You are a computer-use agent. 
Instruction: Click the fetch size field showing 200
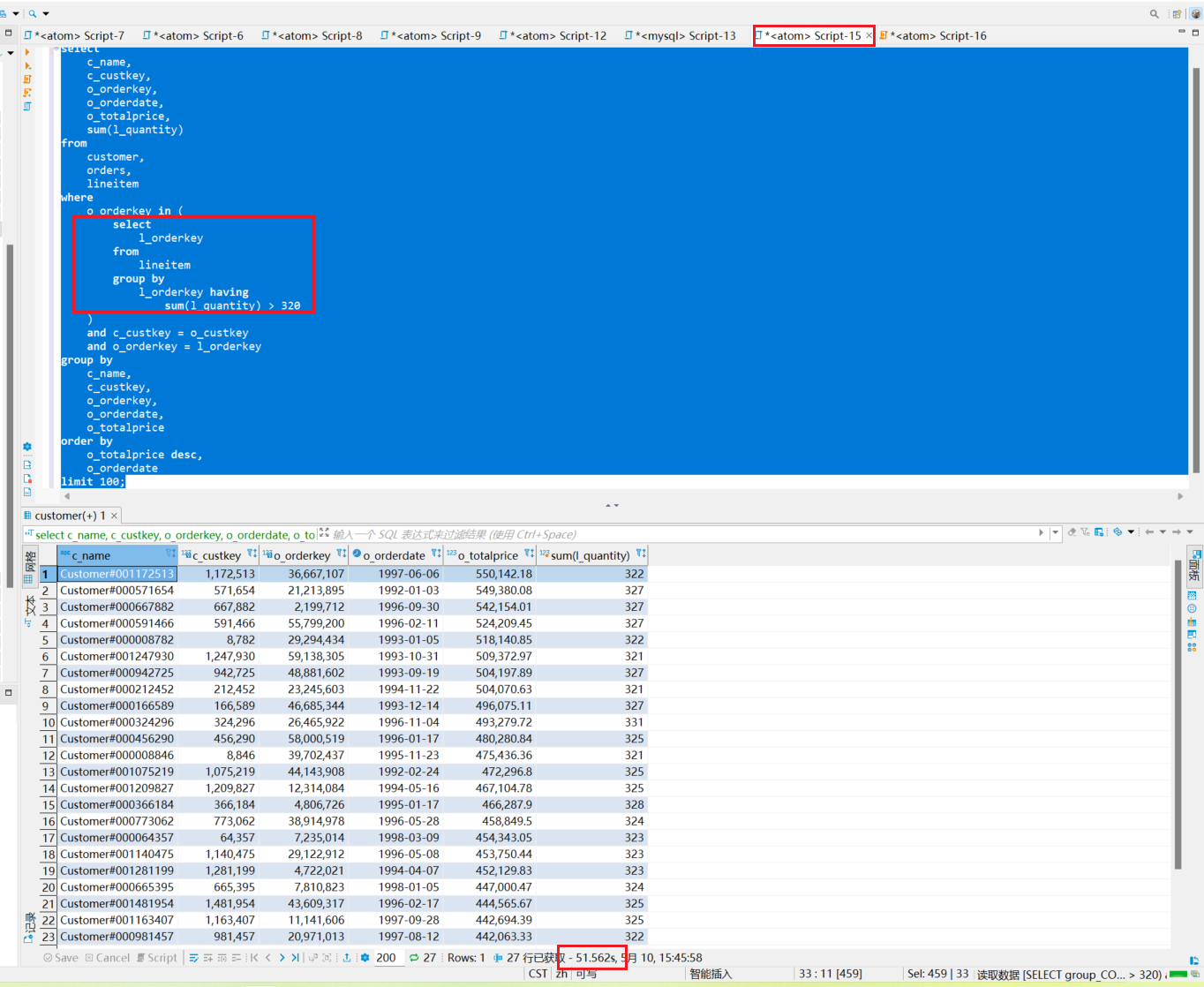388,958
